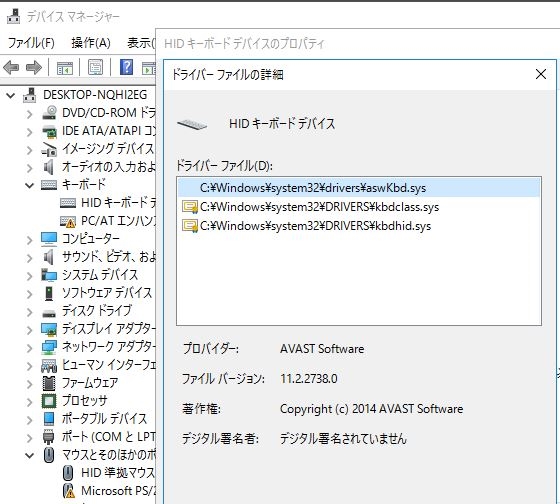560x504 pixels.
Task: Click デジタル署名されていません text
Action: click(343, 439)
